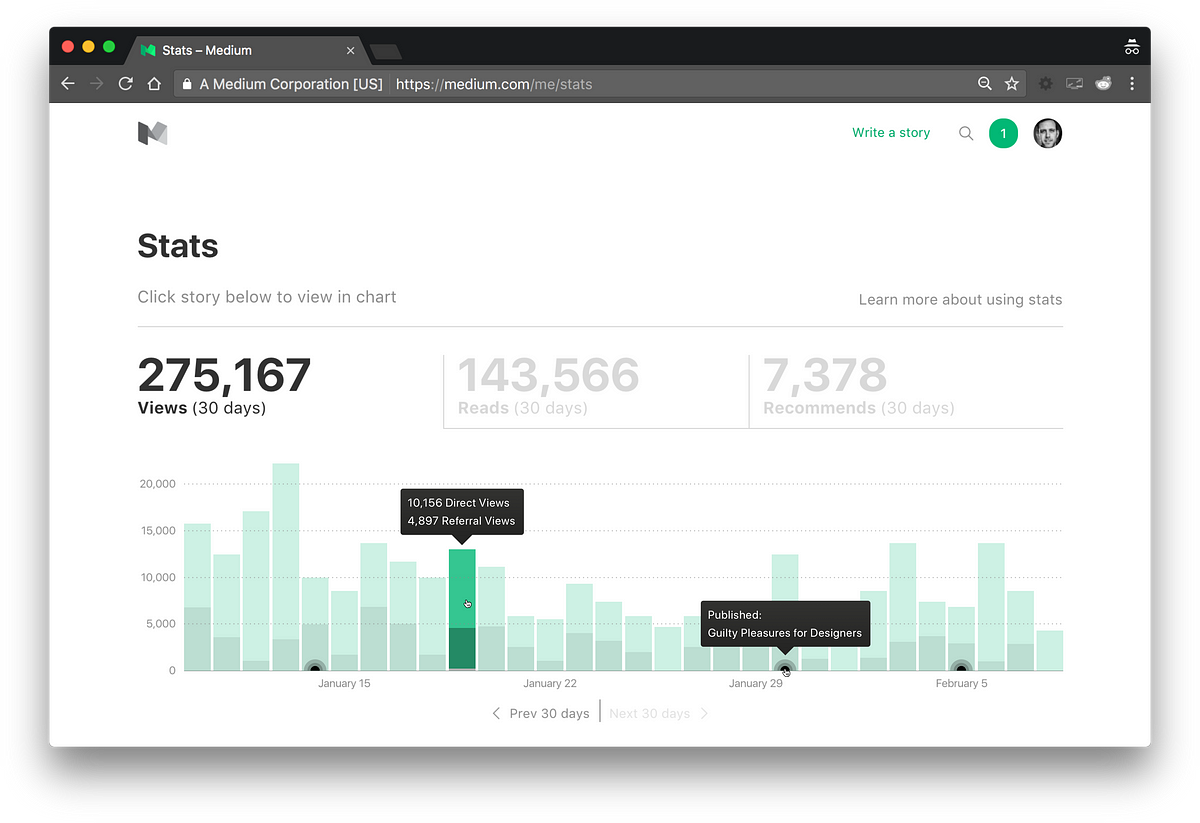Bookmark this page with star icon

tap(1012, 84)
